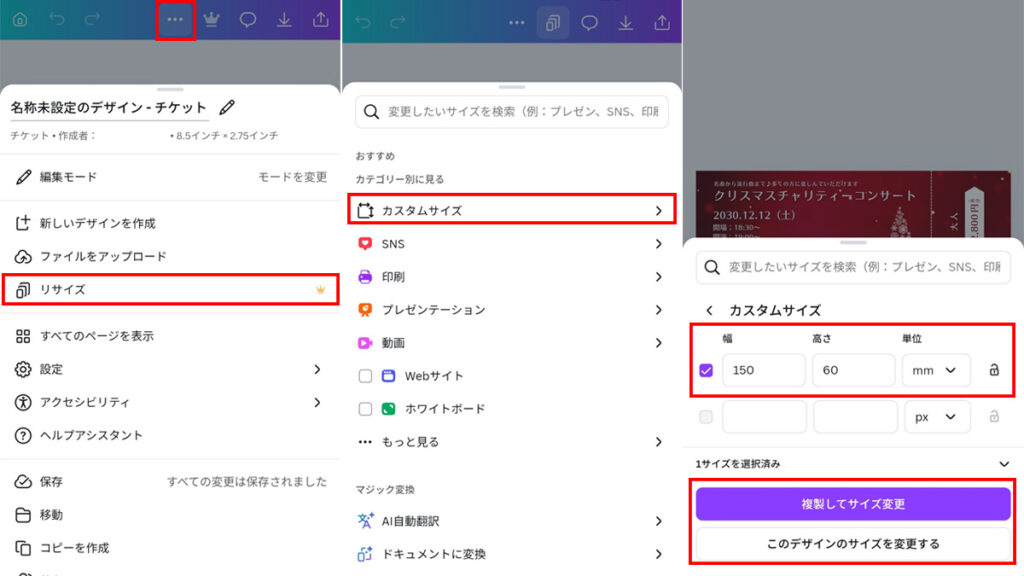Go back using the arrow beside カスタムサイズ title
Screen dimensions: 1024x576
point(709,310)
